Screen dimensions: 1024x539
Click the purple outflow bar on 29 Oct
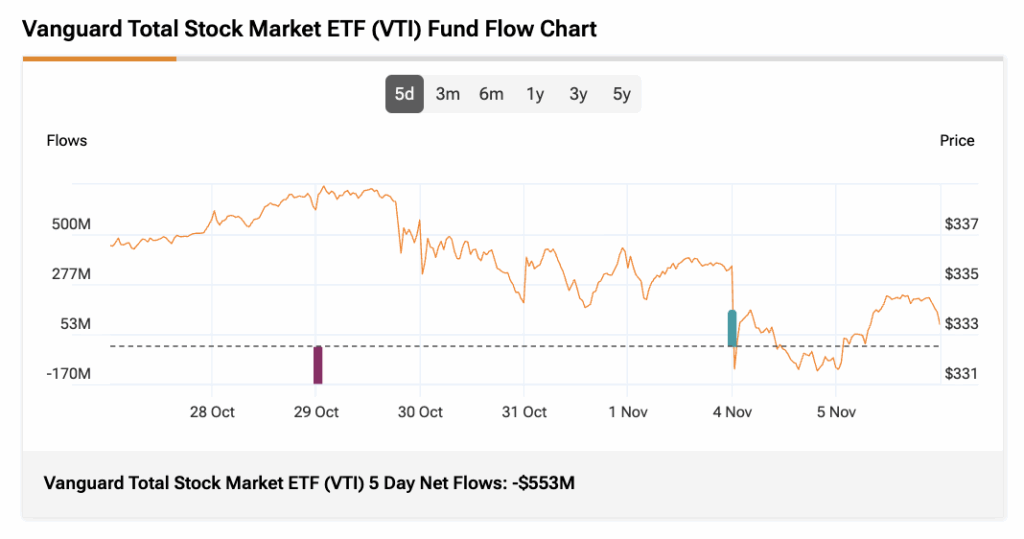318,365
